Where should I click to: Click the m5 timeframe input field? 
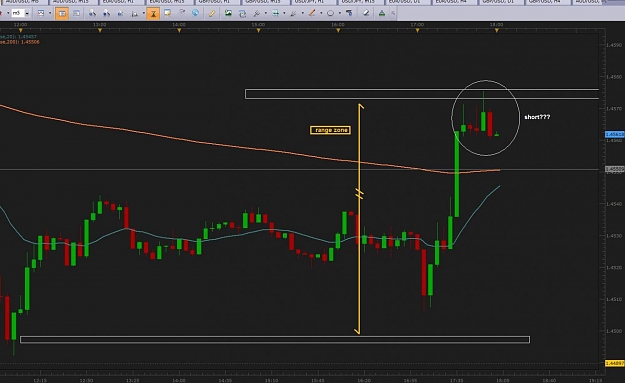18,13
